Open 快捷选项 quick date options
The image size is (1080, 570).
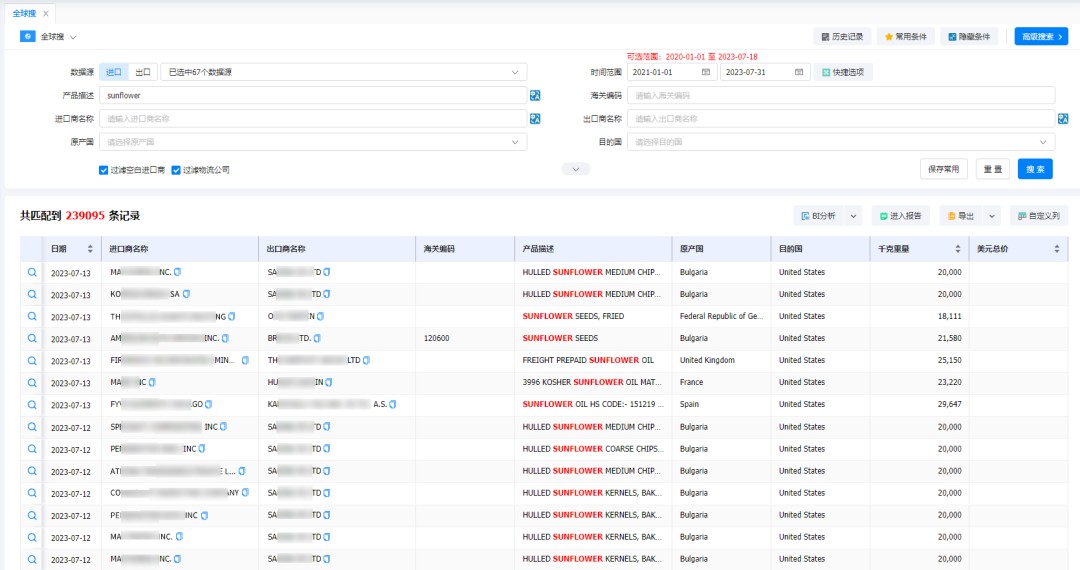click(843, 72)
